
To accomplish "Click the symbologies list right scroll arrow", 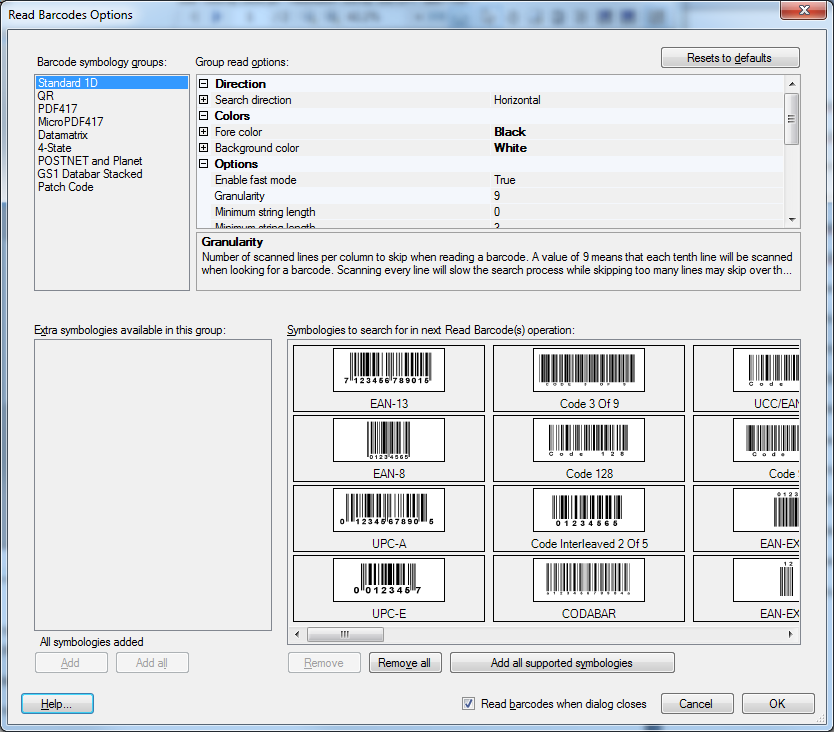I will pyautogui.click(x=791, y=634).
